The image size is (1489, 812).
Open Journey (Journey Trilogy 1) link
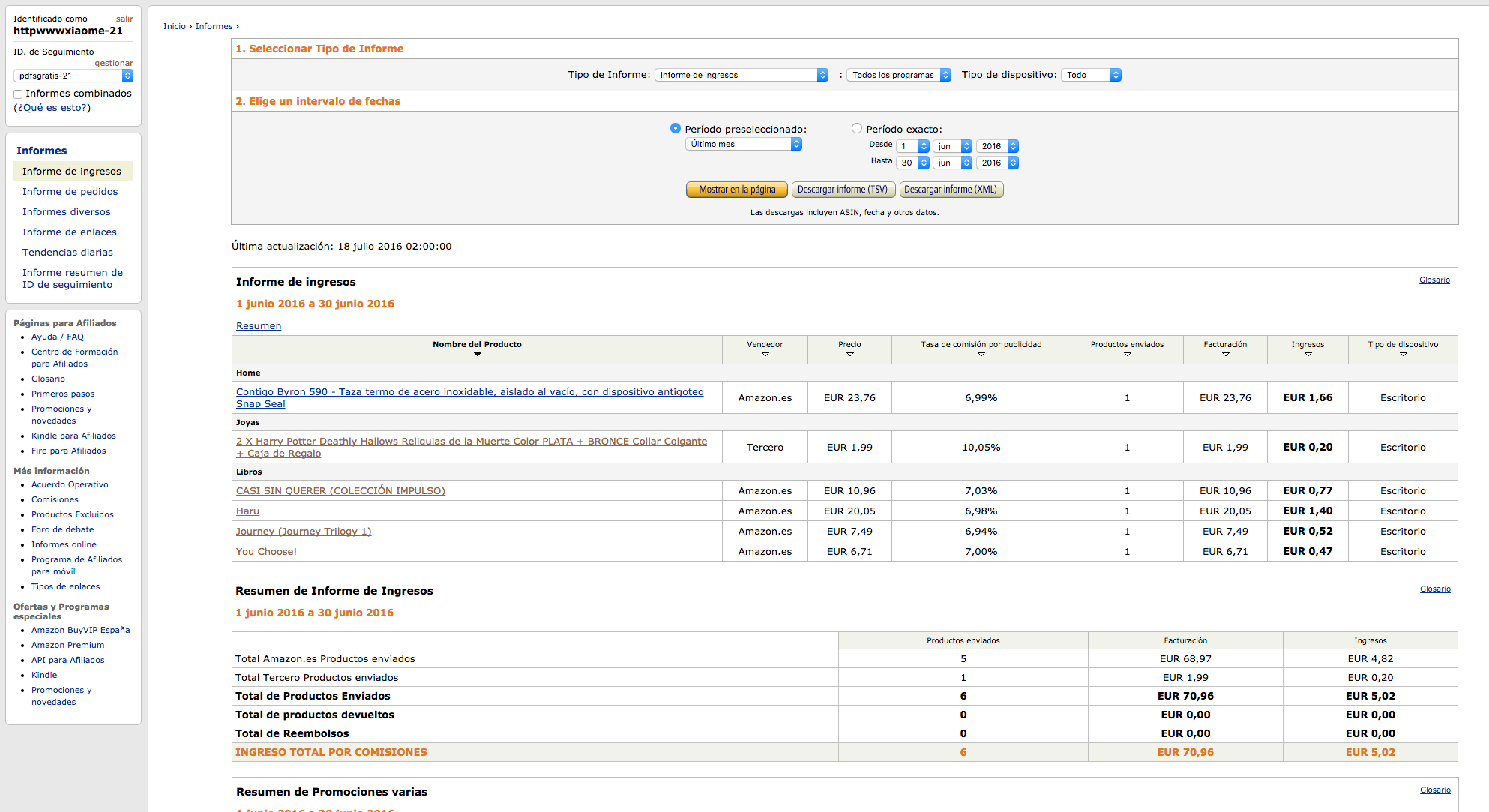point(304,531)
